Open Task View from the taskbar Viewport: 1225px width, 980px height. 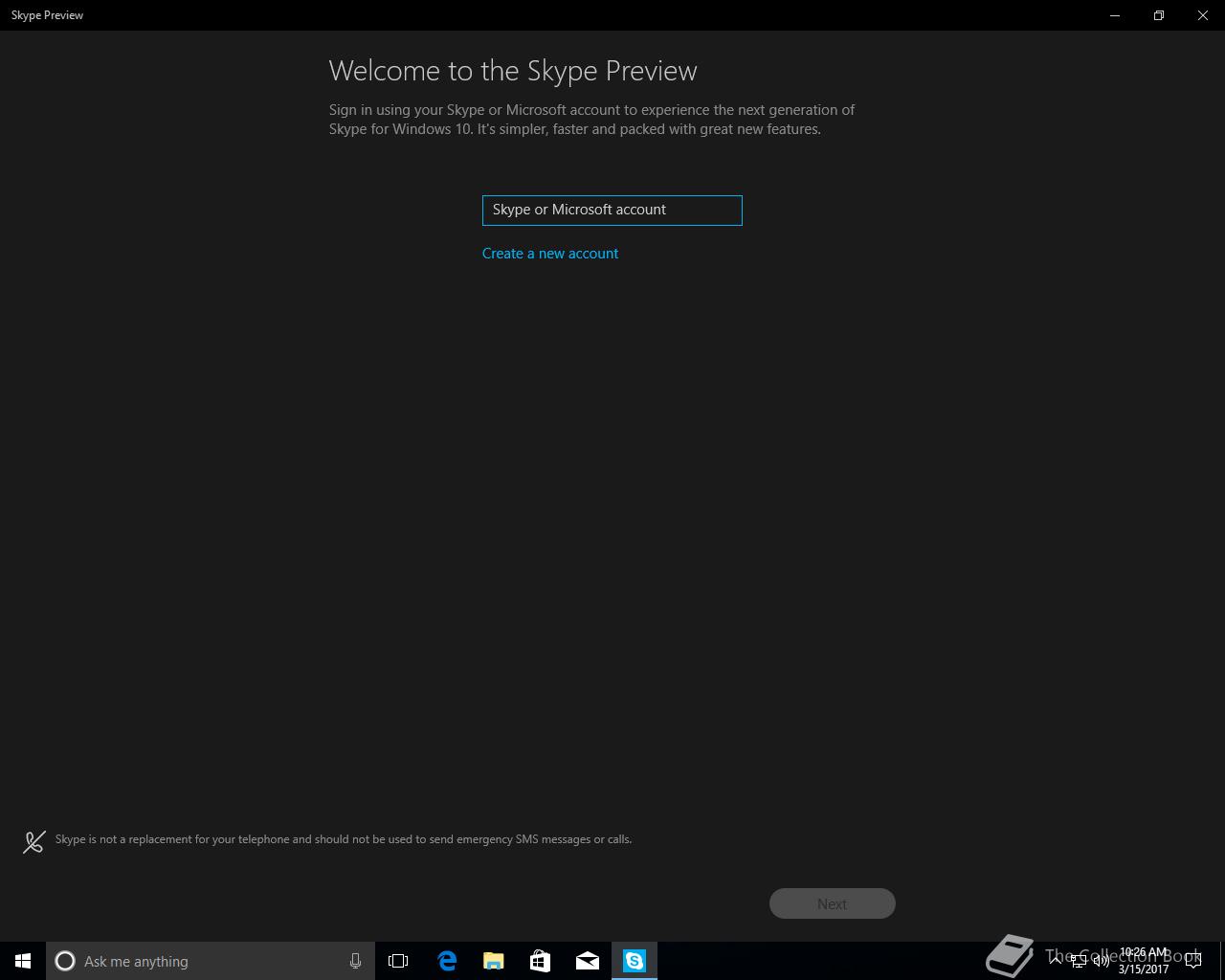(398, 961)
